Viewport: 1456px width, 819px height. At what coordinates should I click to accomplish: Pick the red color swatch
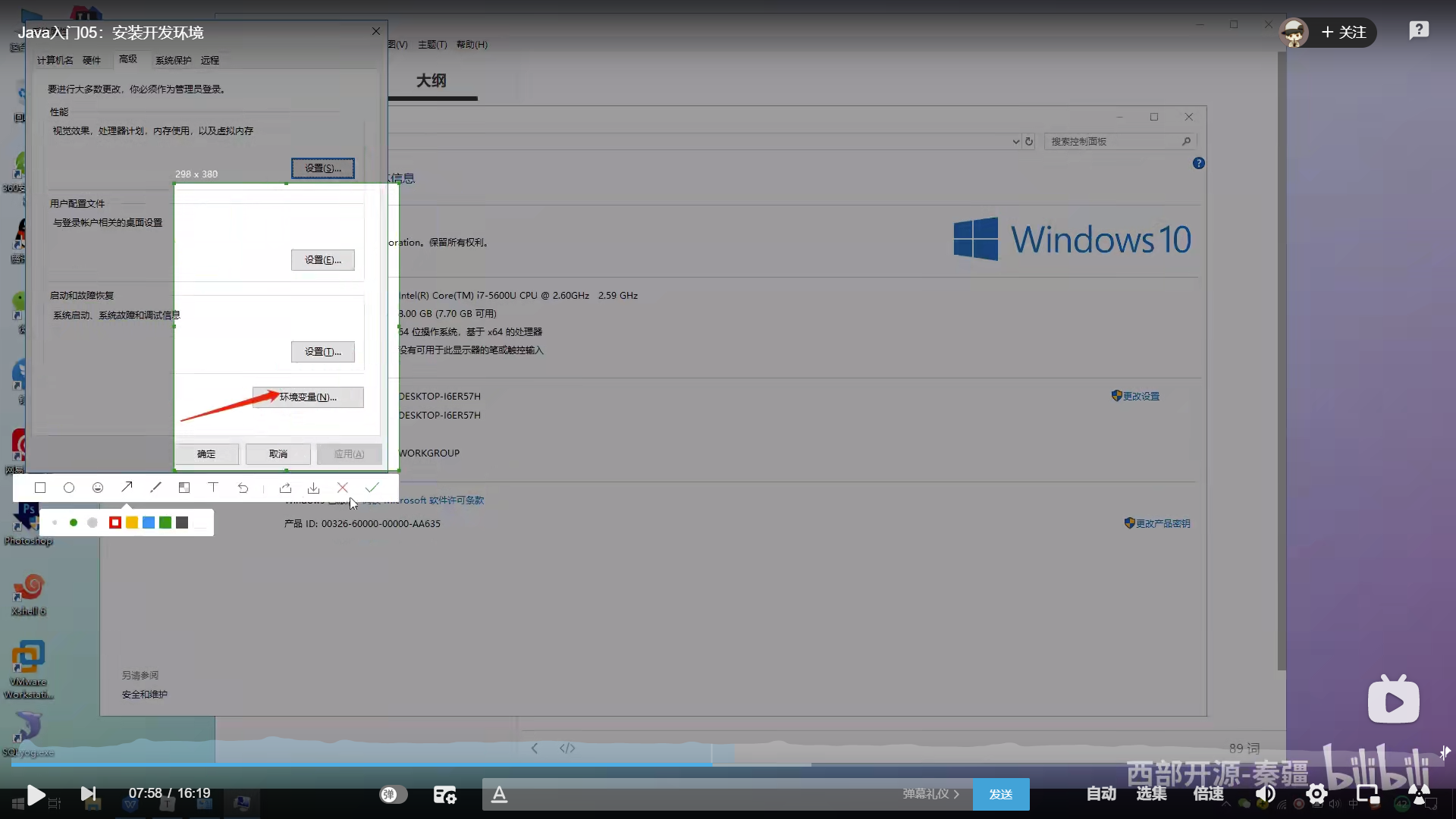tap(115, 522)
